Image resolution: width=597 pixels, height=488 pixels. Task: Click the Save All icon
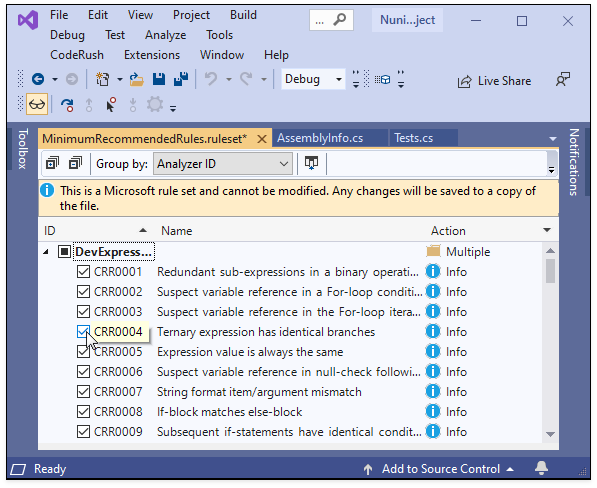(180, 79)
